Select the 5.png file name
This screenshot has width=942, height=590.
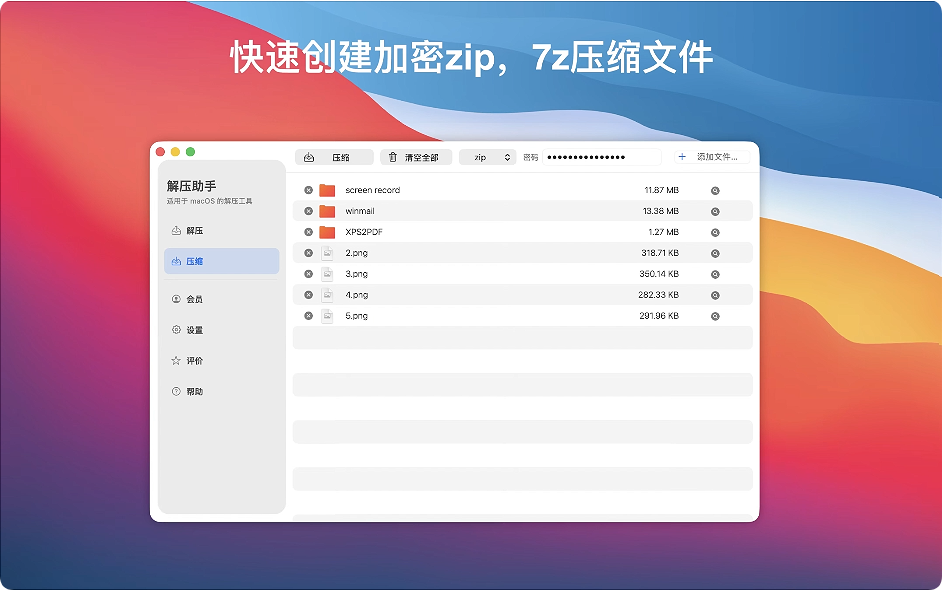click(356, 316)
